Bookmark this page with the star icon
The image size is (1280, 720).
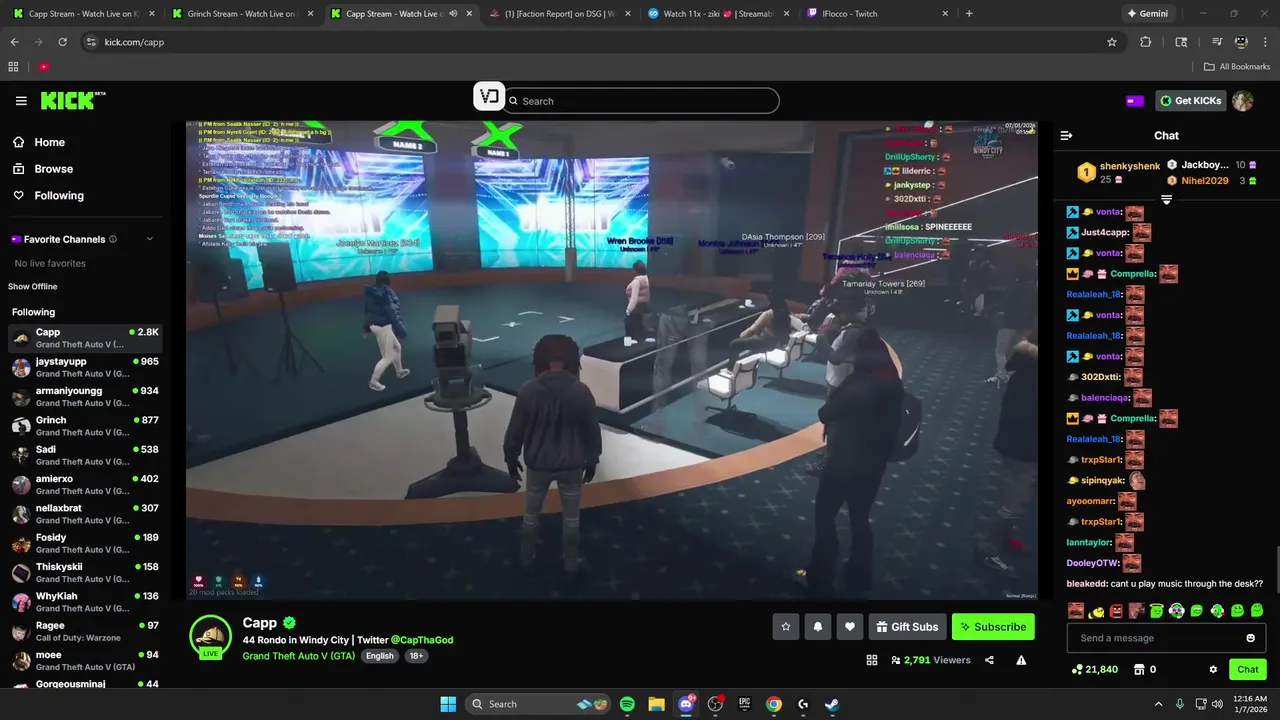pos(1111,42)
